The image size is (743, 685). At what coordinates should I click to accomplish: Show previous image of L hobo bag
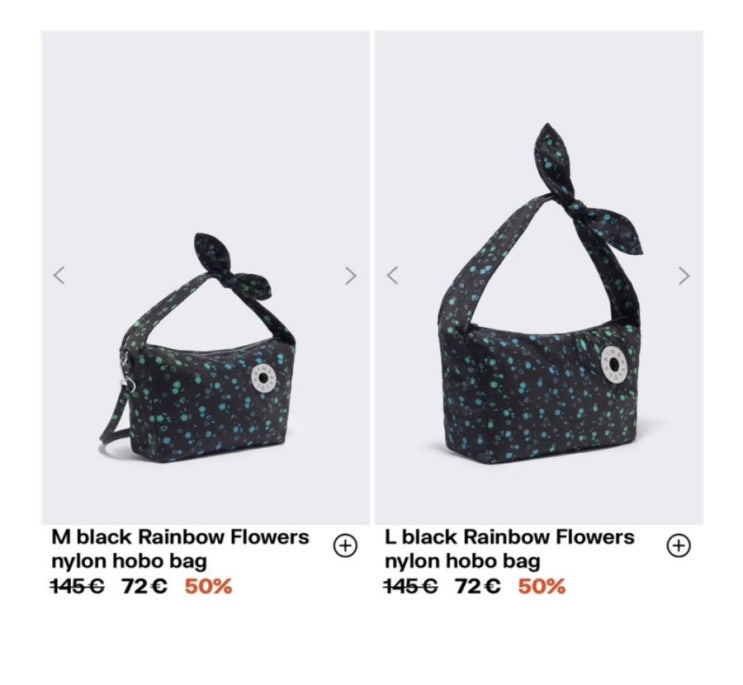click(392, 275)
